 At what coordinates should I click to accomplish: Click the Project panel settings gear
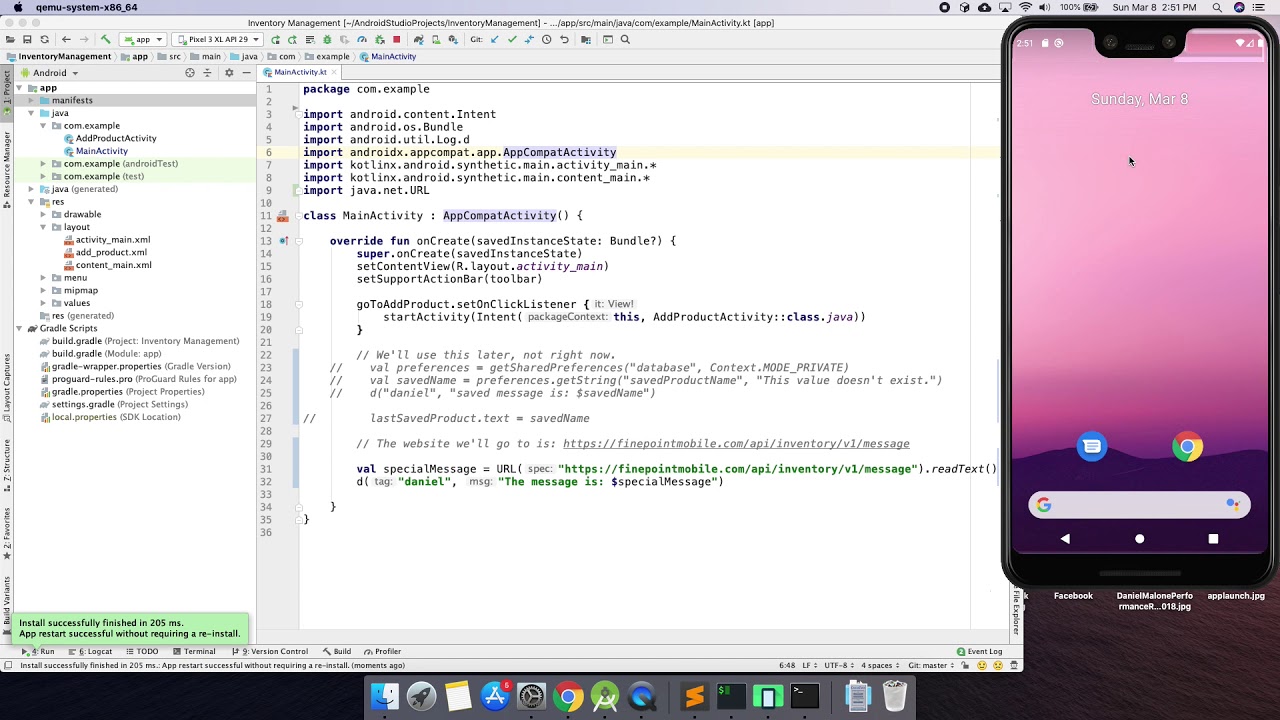pyautogui.click(x=229, y=73)
